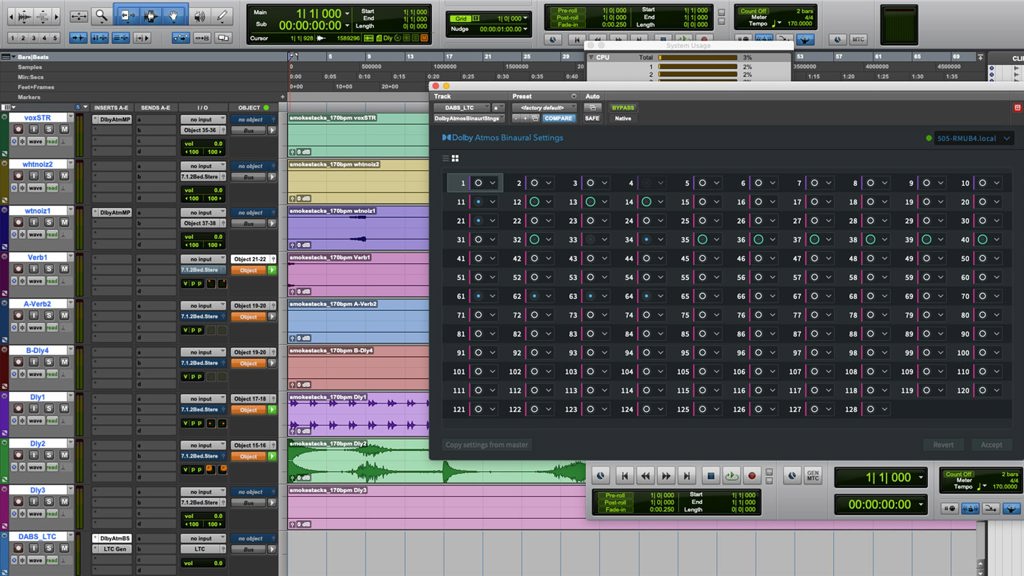Open Main counter format dropdown
This screenshot has width=1024, height=576.
(x=347, y=13)
